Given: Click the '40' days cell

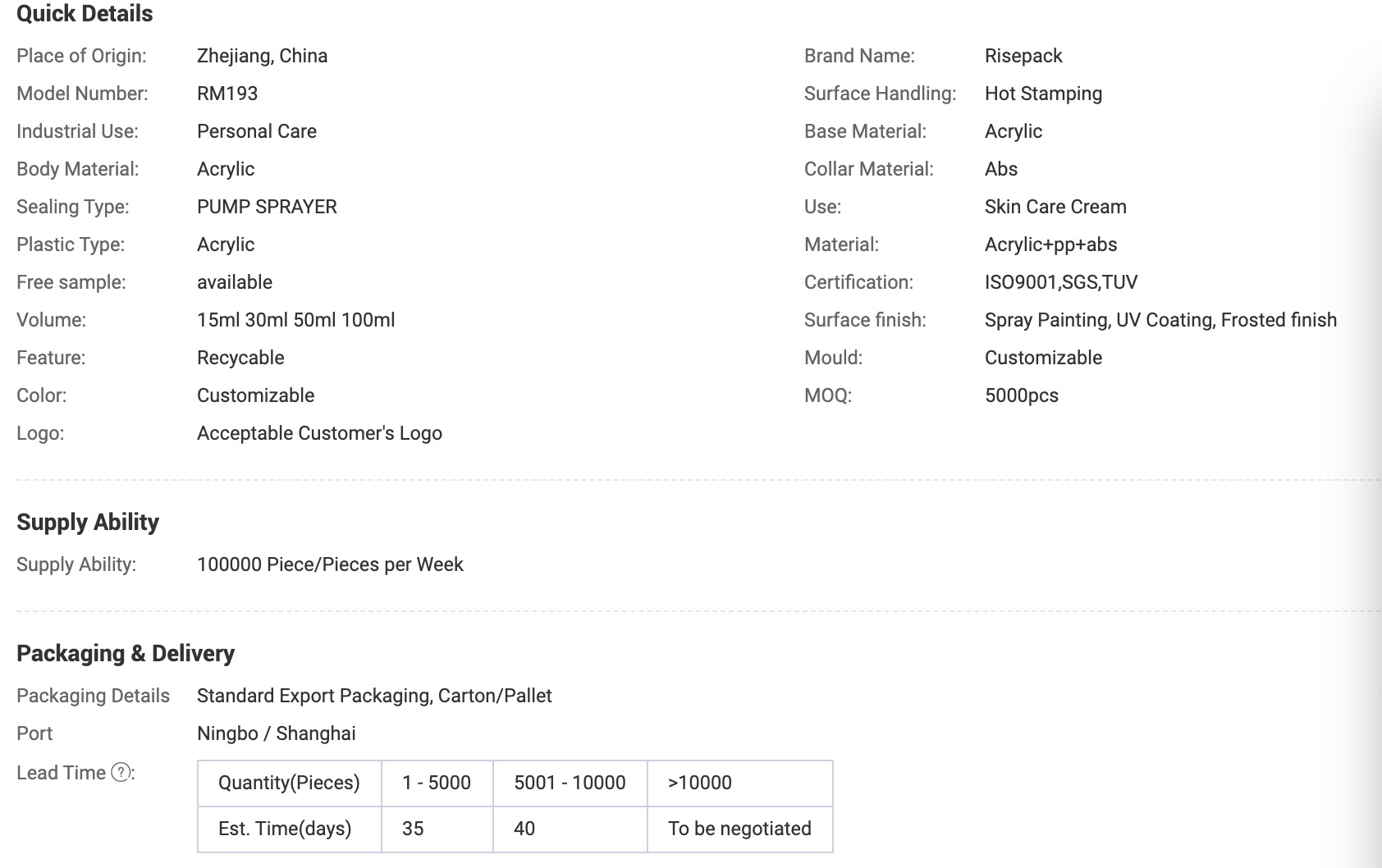Looking at the screenshot, I should point(570,829).
